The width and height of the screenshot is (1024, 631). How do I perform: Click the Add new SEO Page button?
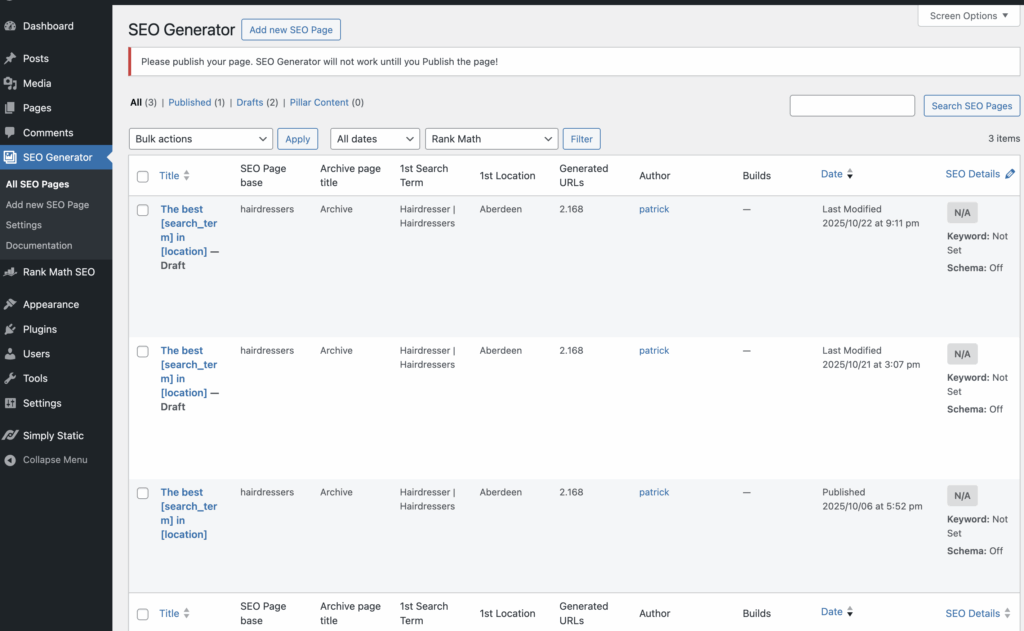coord(291,30)
